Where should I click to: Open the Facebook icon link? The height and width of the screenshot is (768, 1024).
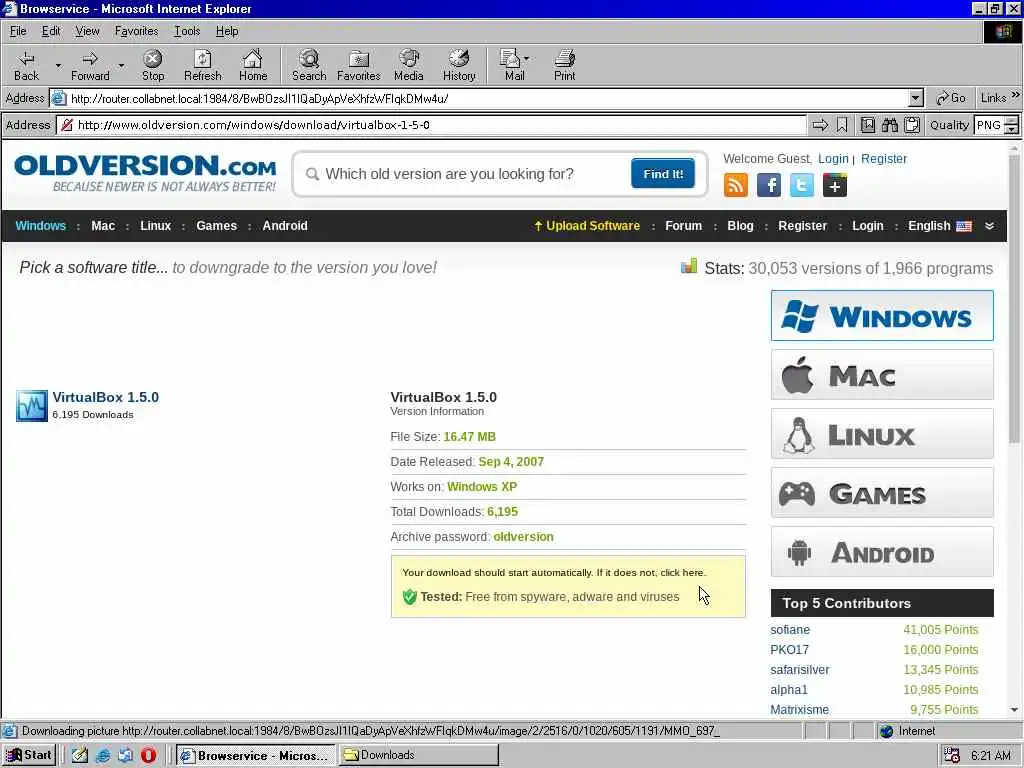769,185
